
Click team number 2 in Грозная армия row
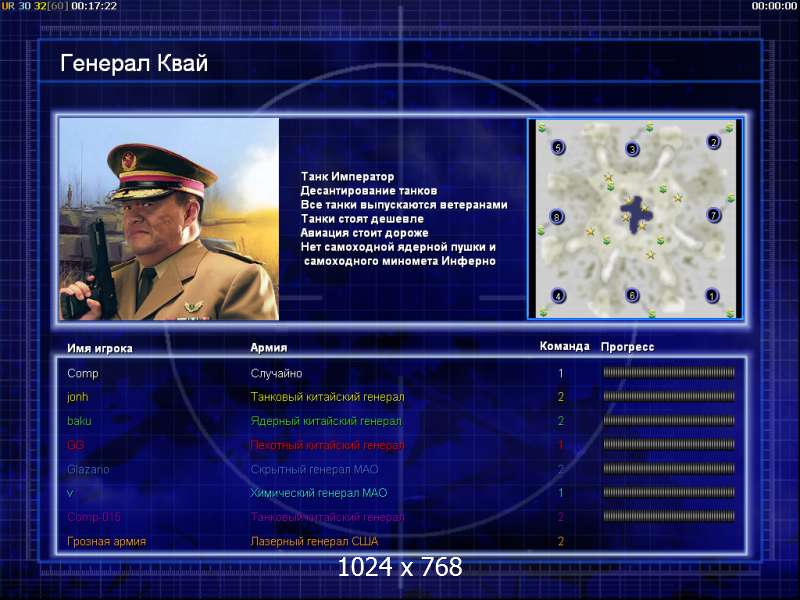point(561,541)
